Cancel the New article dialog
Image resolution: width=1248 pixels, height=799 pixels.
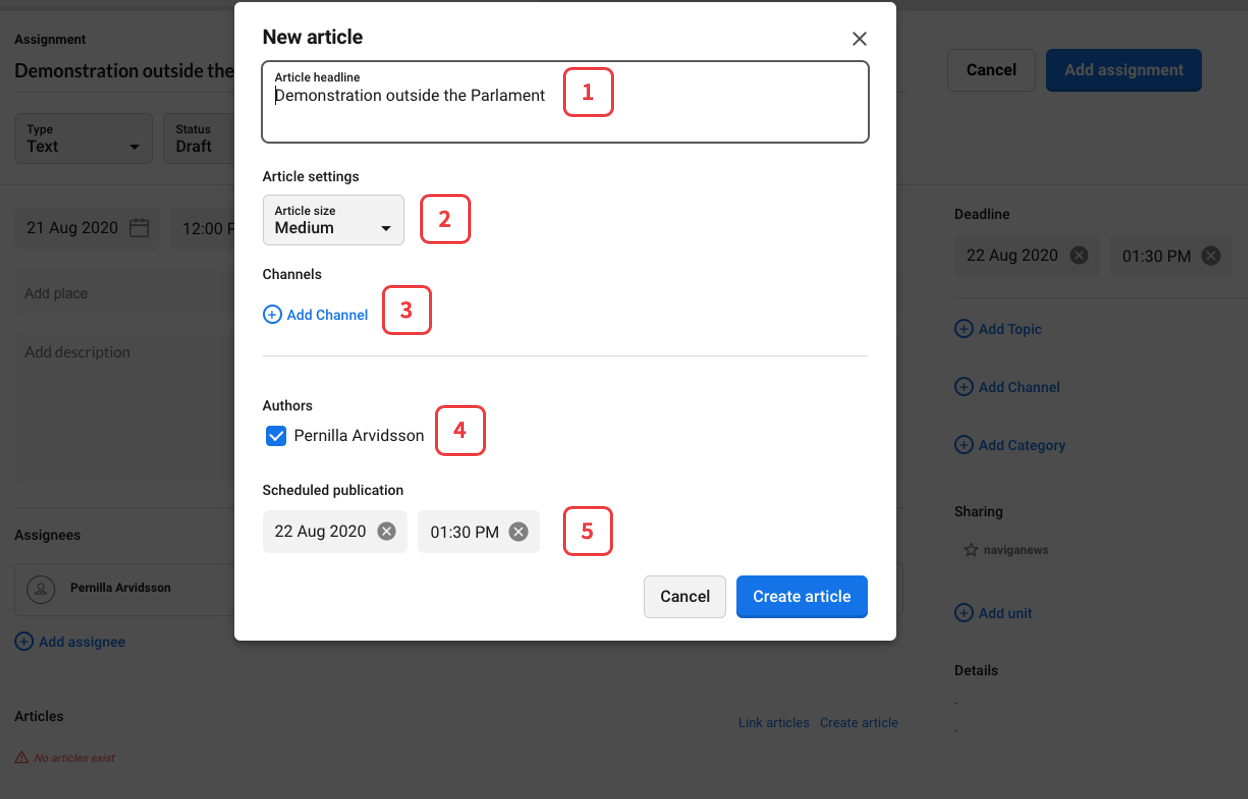coord(685,597)
